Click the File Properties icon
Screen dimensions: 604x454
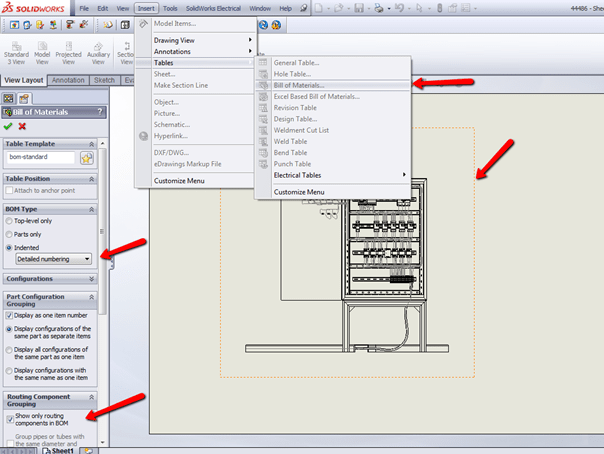(452, 8)
